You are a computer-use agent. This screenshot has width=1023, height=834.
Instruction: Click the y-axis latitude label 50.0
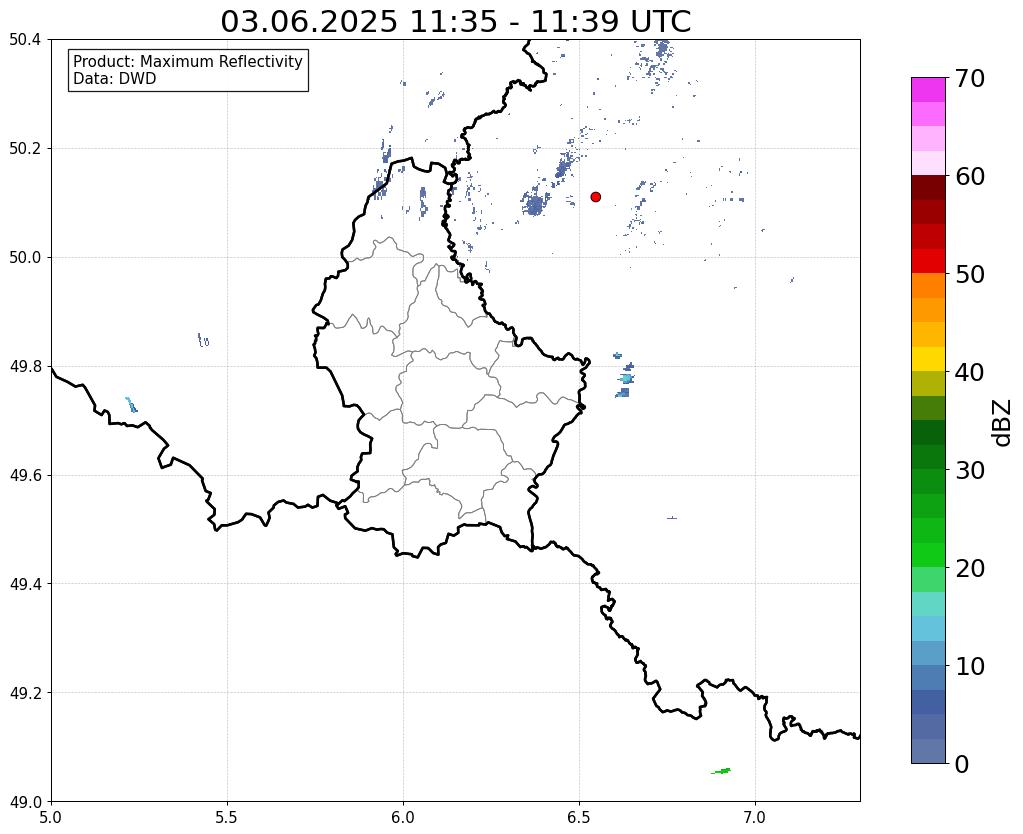pyautogui.click(x=25, y=258)
